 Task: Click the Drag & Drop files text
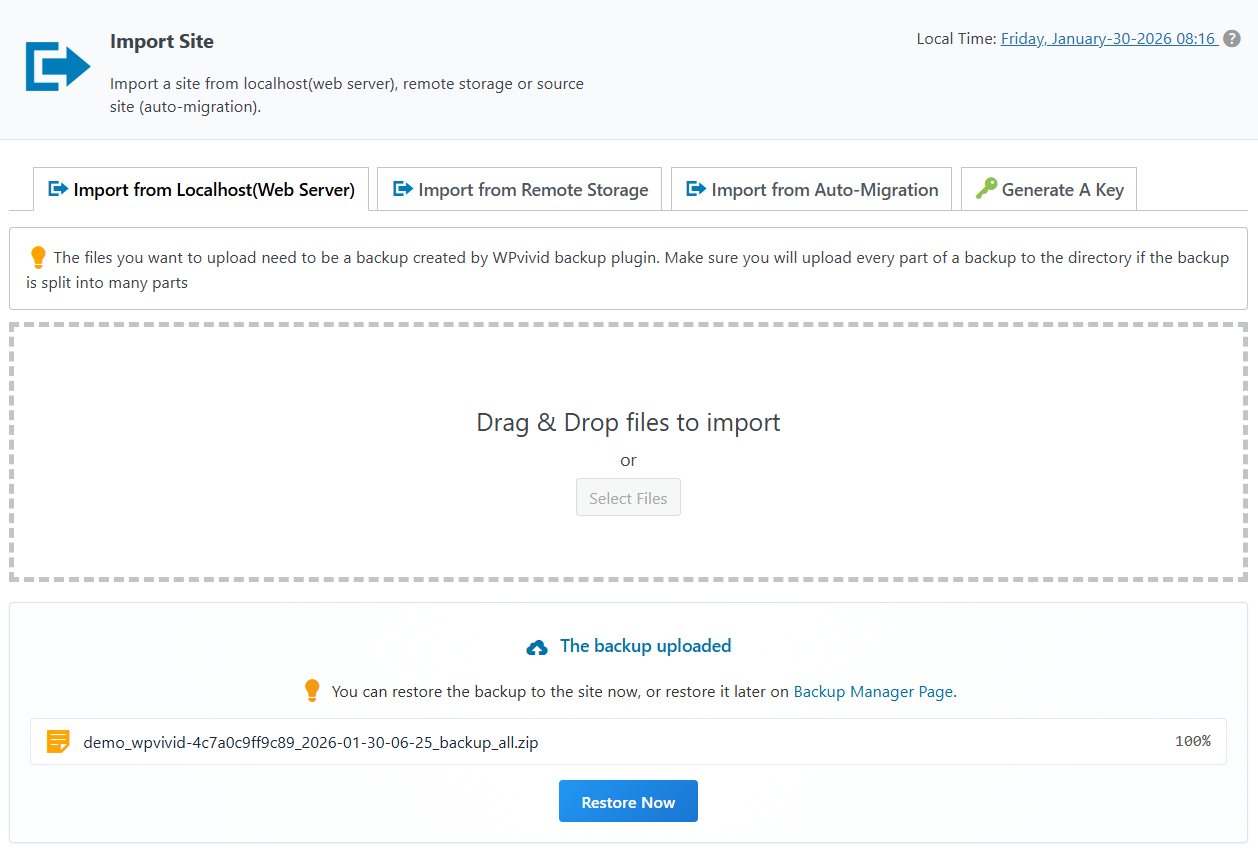click(x=628, y=422)
